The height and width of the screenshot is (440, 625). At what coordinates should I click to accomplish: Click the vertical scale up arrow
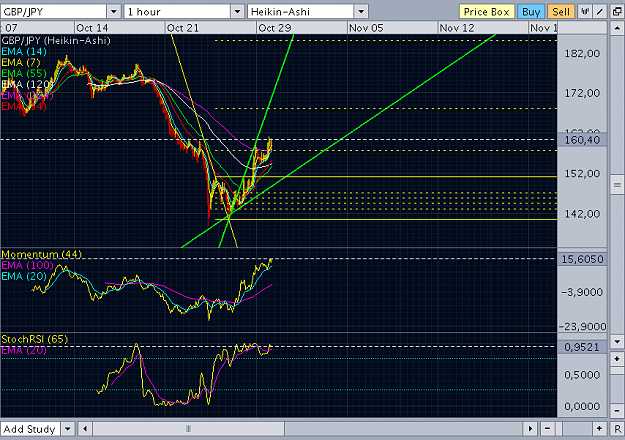point(617,28)
